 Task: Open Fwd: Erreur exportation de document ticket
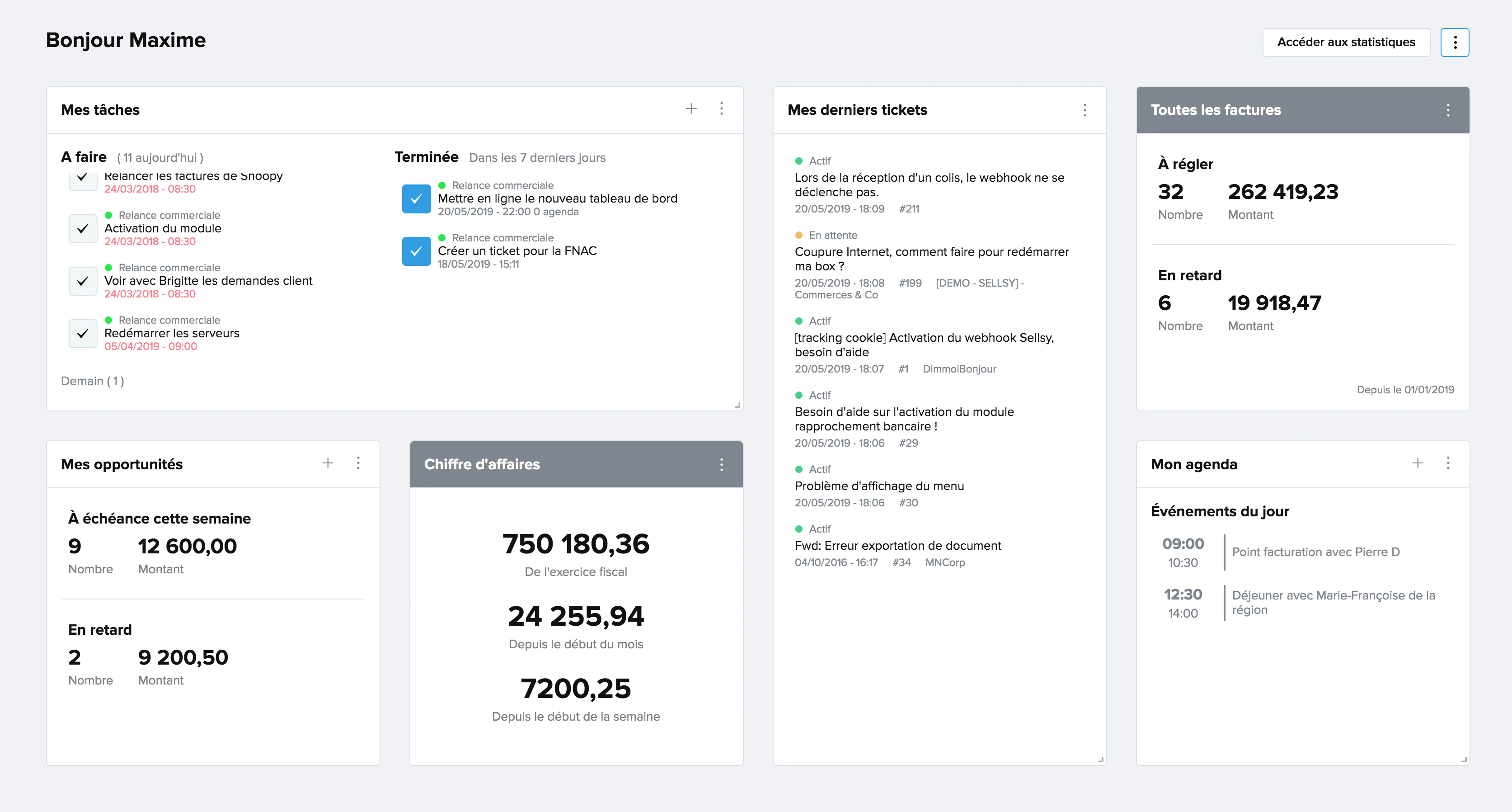click(x=897, y=545)
